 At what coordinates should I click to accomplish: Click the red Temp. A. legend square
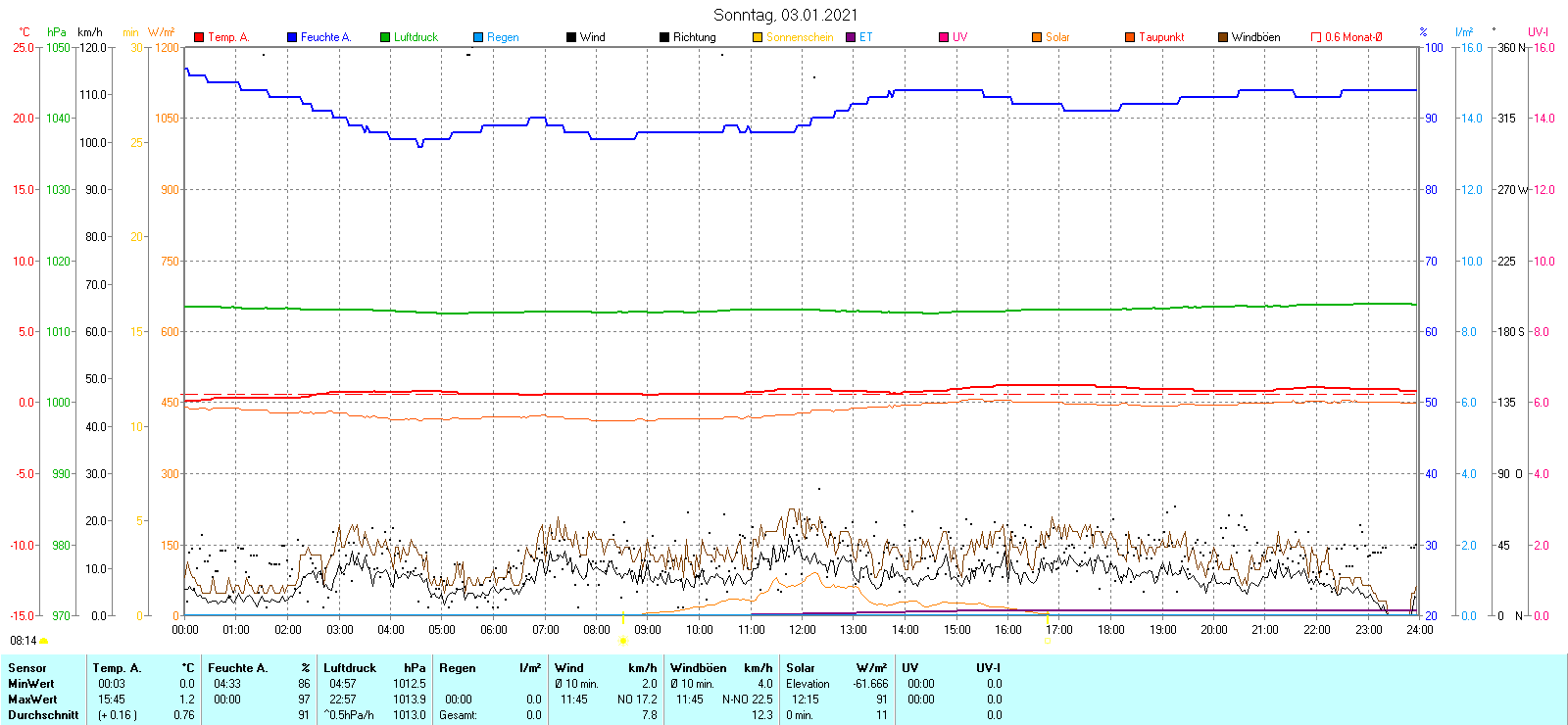tap(199, 37)
